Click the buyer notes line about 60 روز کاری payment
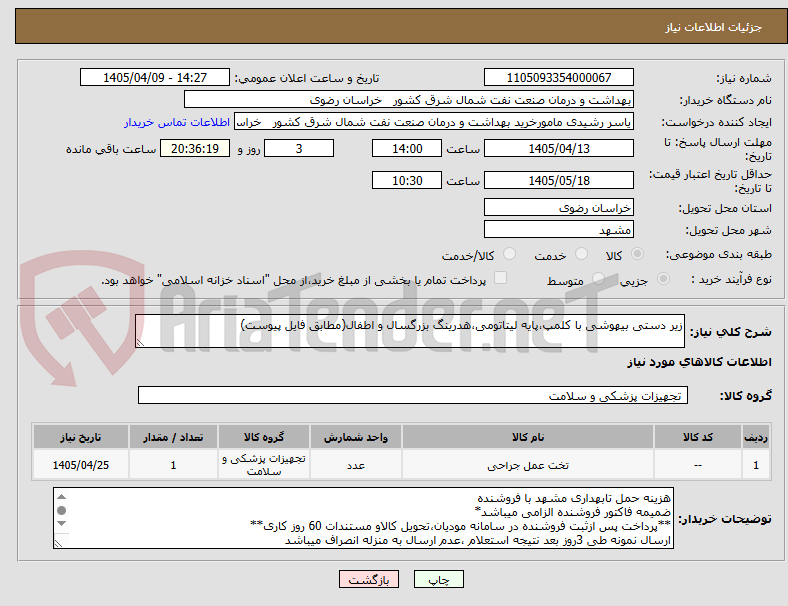This screenshot has width=788, height=606. pyautogui.click(x=460, y=526)
